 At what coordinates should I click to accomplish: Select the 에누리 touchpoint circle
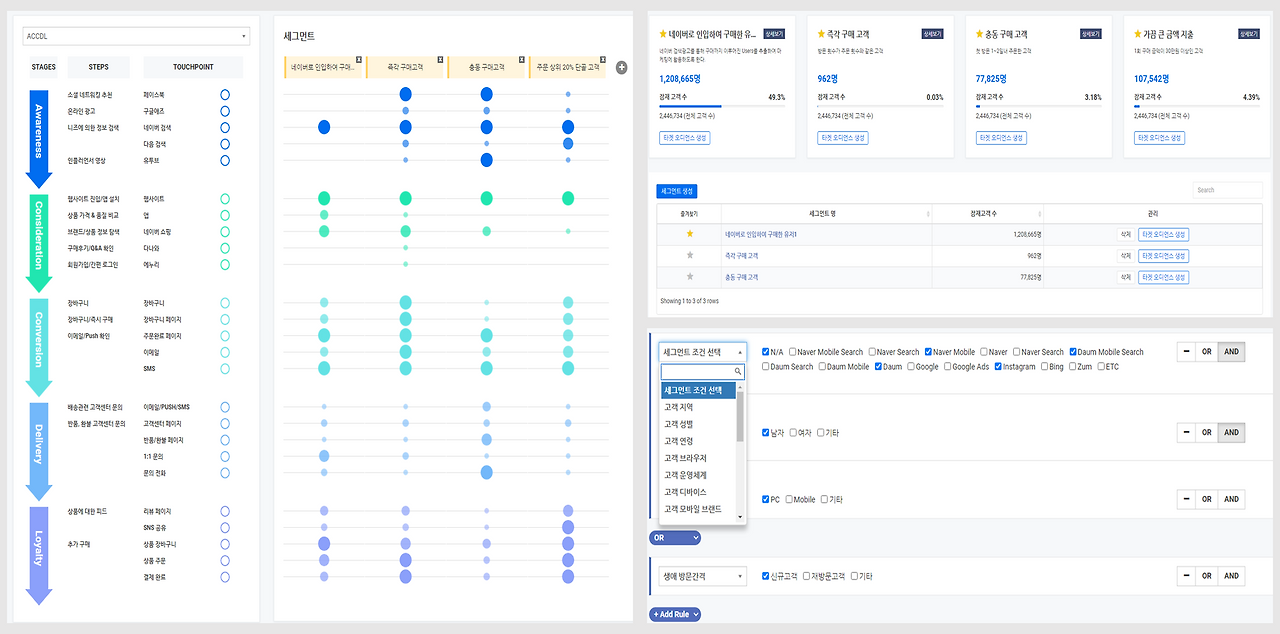click(x=225, y=264)
